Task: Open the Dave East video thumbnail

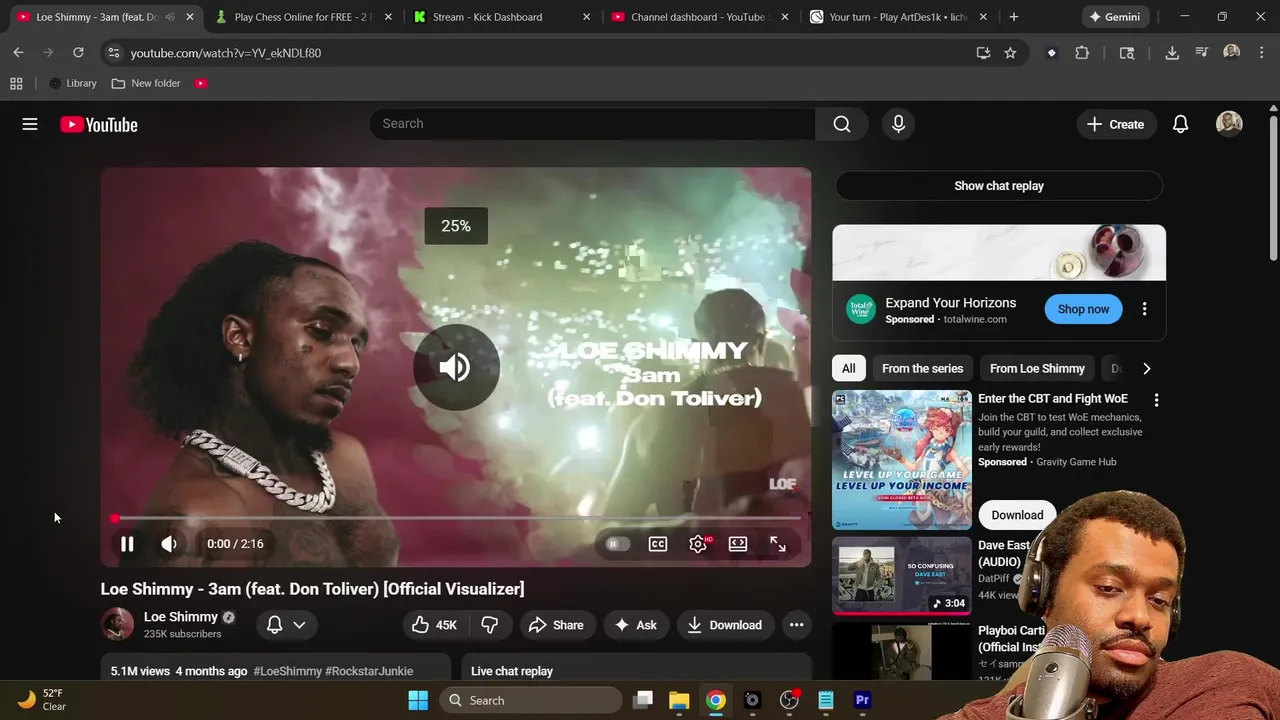Action: 902,576
